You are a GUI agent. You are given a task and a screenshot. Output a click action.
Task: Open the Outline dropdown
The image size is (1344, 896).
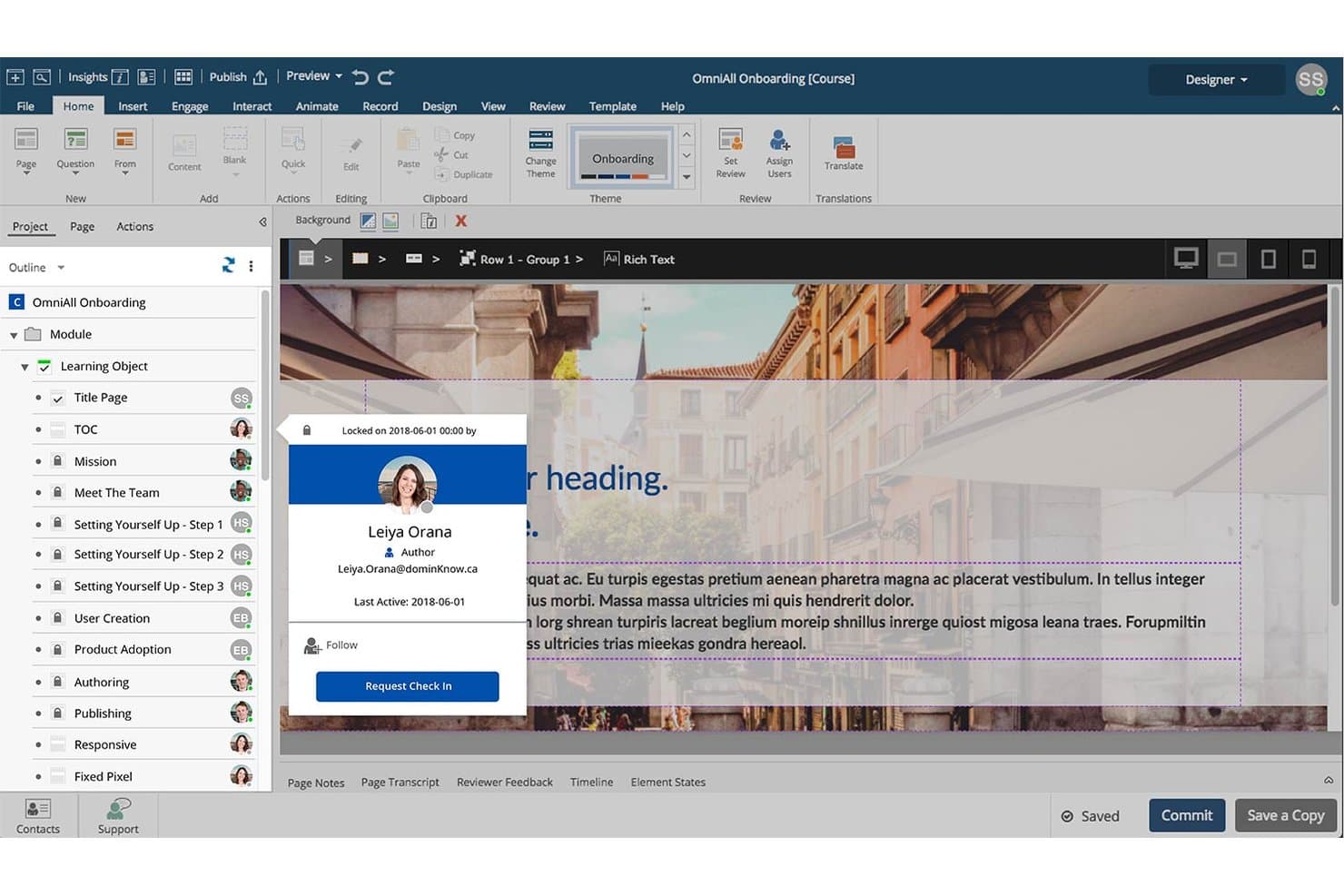36,267
